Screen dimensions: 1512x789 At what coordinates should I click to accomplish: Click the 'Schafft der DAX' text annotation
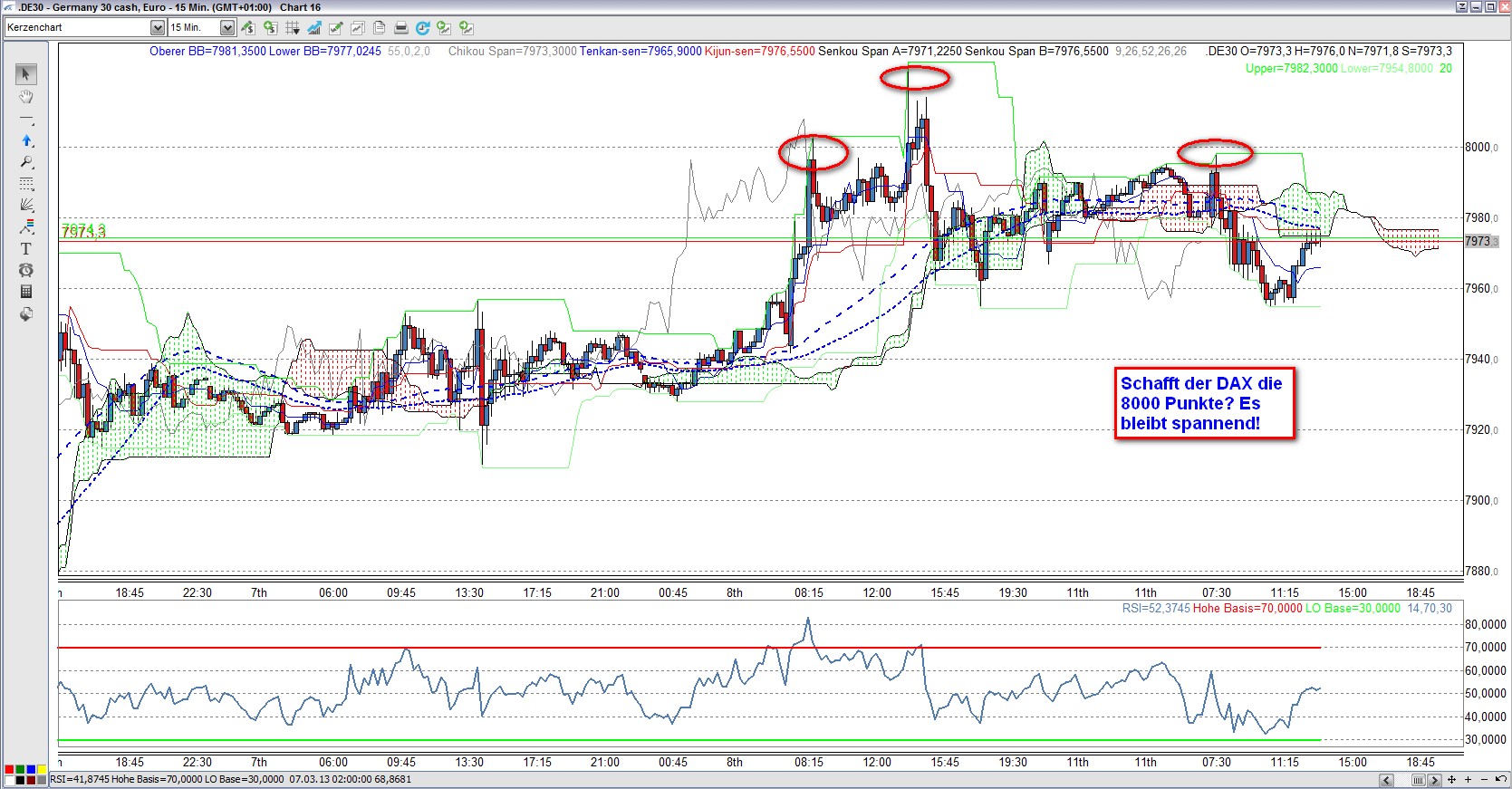(x=1204, y=403)
